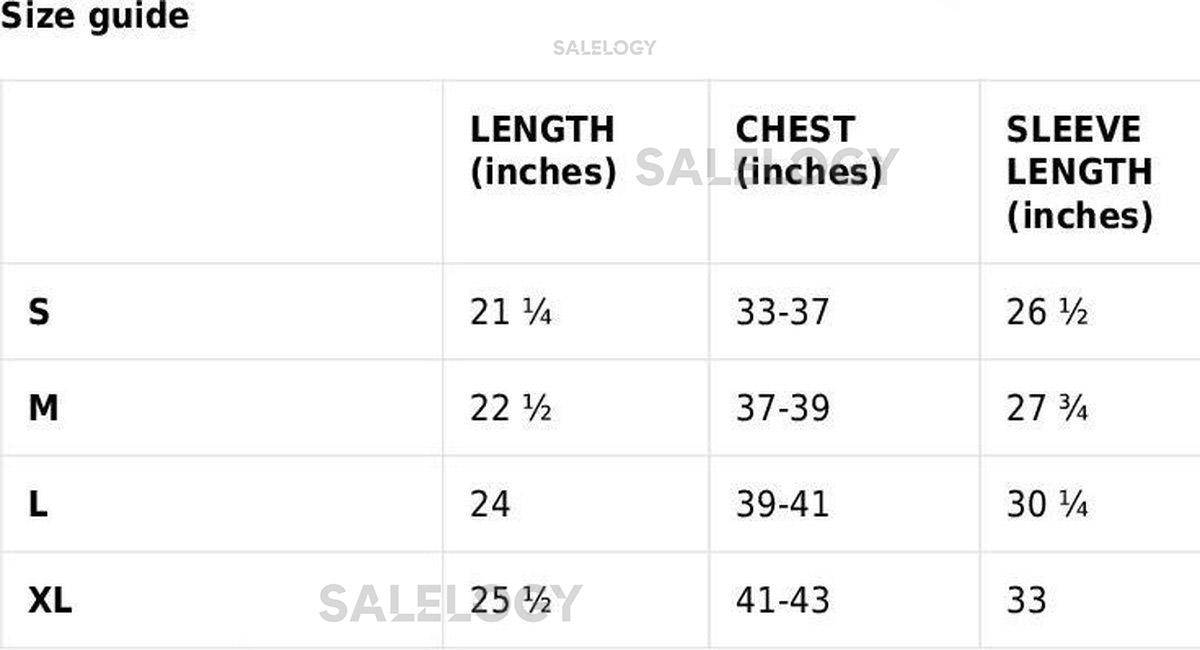The height and width of the screenshot is (650, 1200).
Task: Click the 41-43 chest value for XL
Action: (782, 601)
